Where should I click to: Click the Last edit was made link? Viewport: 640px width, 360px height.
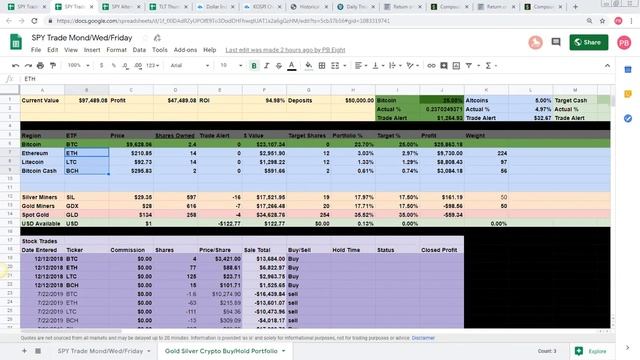pos(285,50)
